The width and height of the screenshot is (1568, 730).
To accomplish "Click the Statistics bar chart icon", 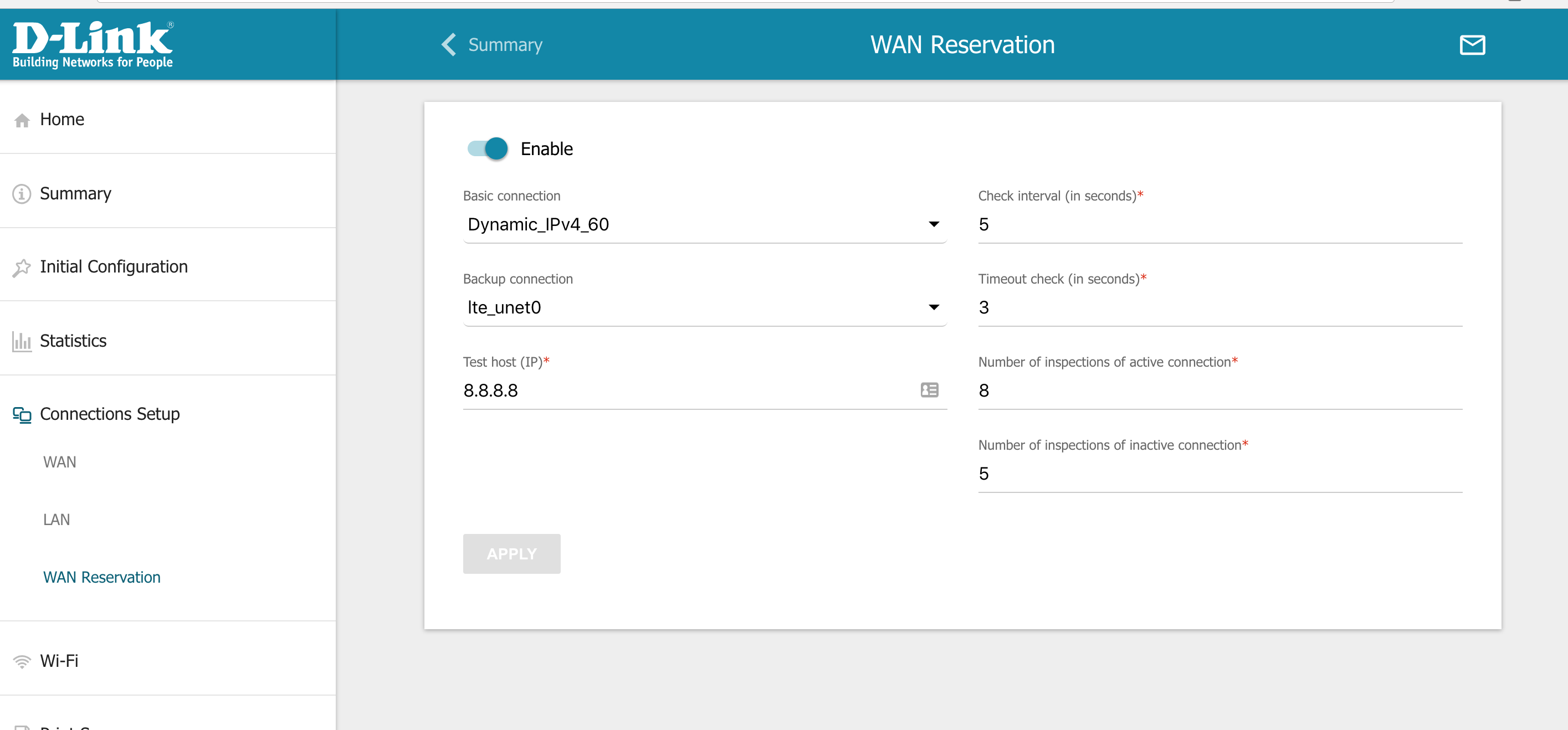I will (x=22, y=341).
